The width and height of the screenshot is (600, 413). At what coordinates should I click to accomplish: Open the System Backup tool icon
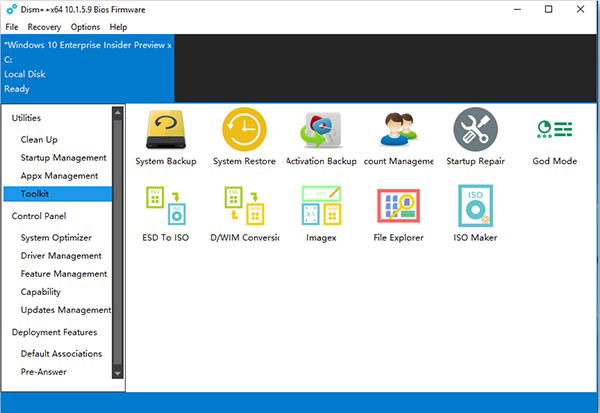click(166, 129)
